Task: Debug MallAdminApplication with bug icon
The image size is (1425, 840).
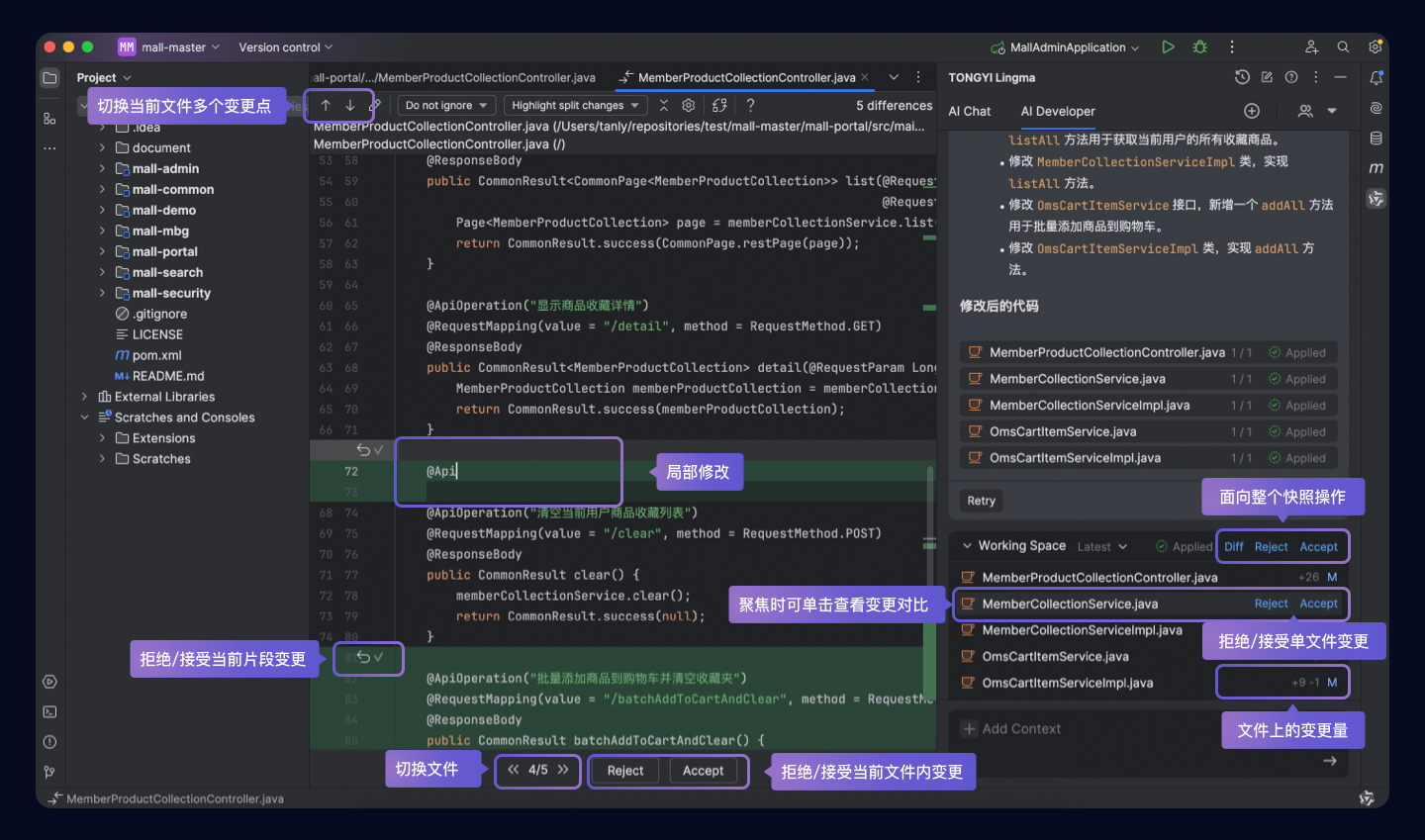Action: point(1200,47)
